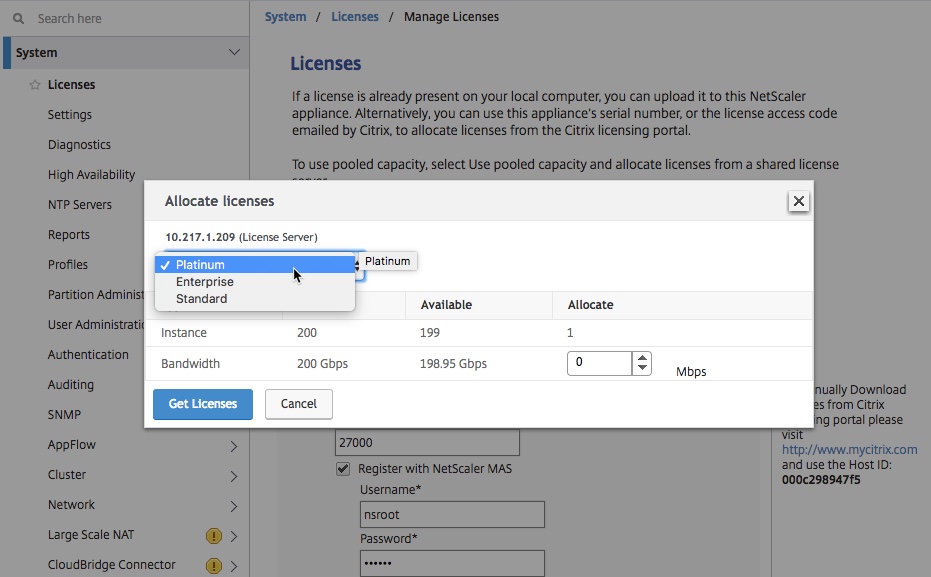Click the search magnifier icon

point(19,18)
